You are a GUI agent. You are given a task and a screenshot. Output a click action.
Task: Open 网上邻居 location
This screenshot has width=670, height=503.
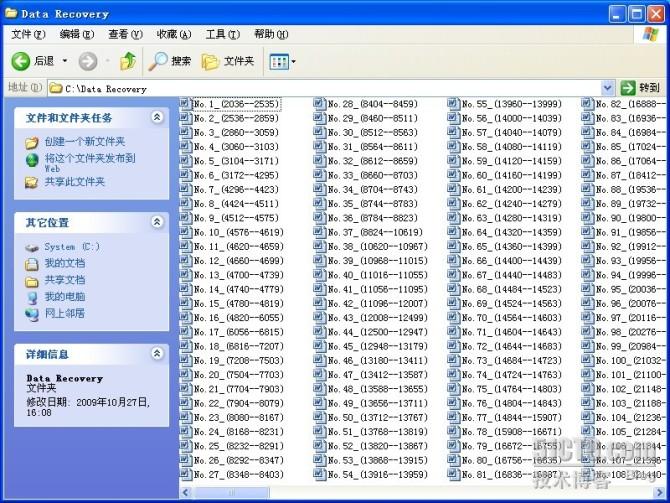[x=65, y=314]
